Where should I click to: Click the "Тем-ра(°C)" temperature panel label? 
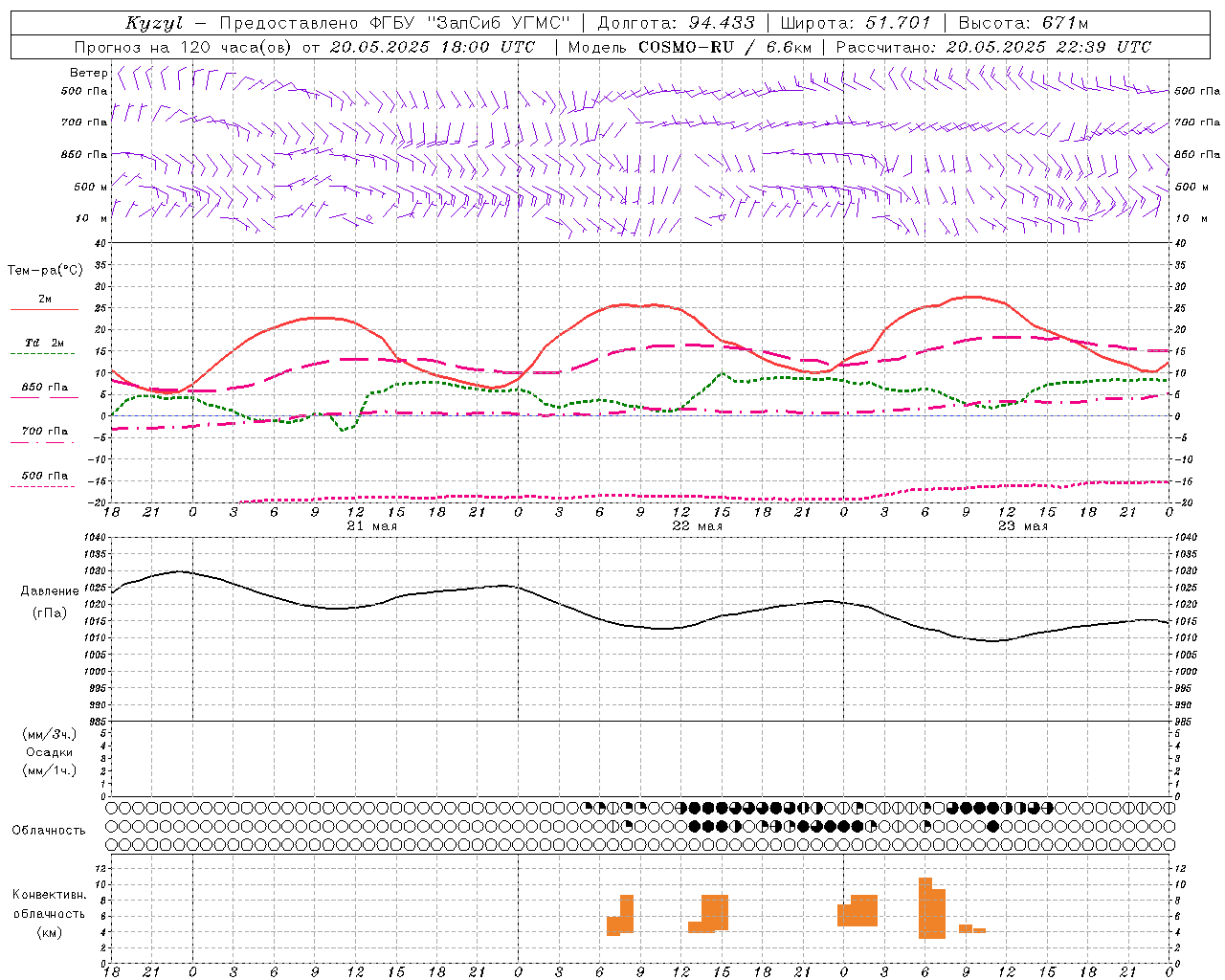(45, 271)
